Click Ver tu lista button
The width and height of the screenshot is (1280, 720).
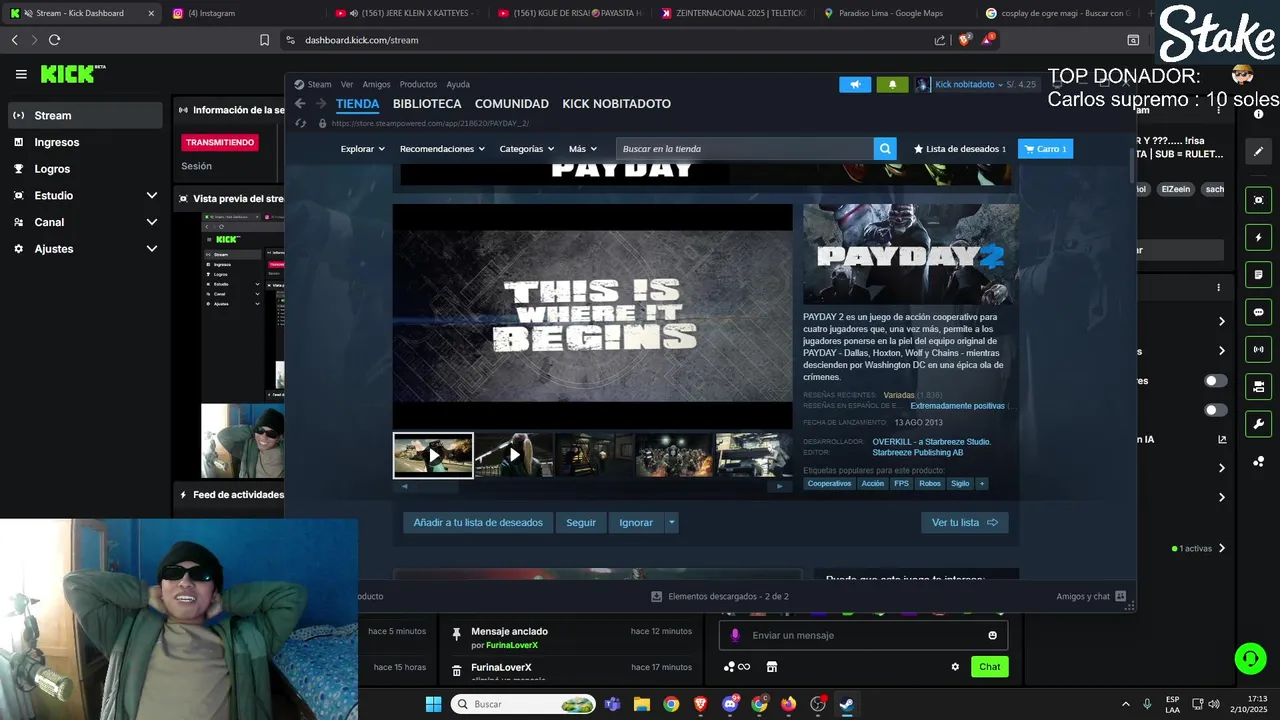click(965, 522)
